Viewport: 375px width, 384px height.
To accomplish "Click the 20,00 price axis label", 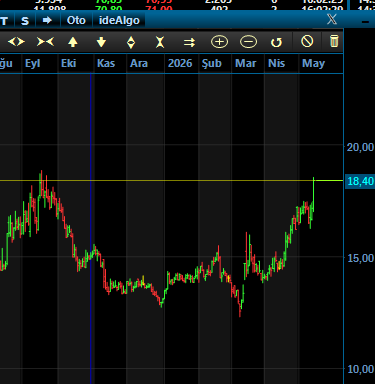I will 360,147.
